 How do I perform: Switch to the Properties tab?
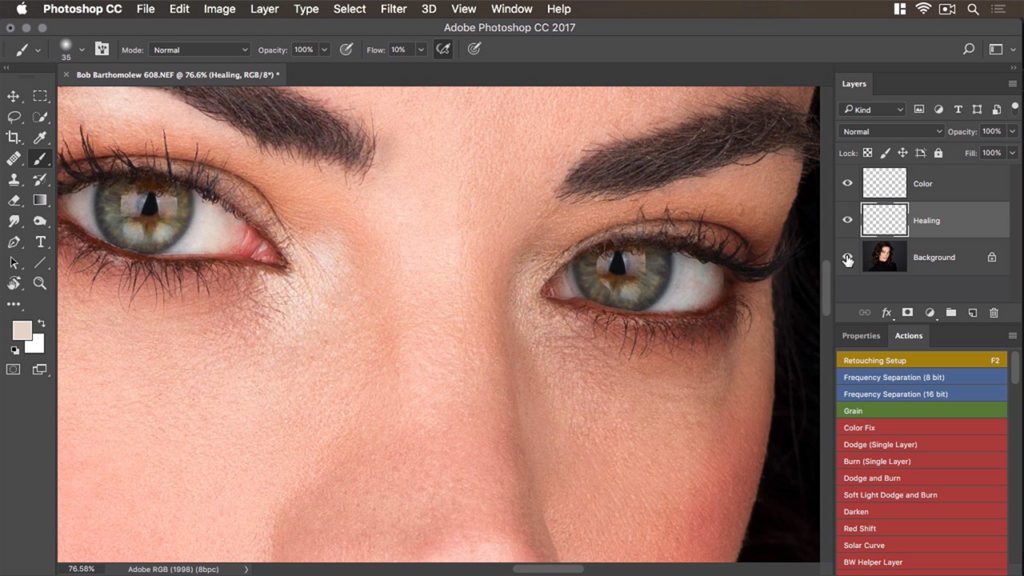click(861, 335)
